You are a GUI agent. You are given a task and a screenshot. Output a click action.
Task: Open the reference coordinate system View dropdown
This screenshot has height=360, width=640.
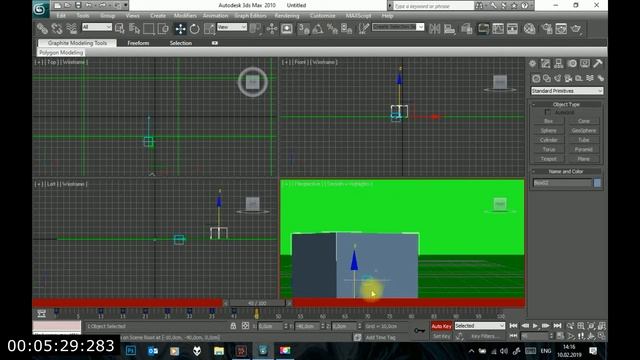coord(232,27)
